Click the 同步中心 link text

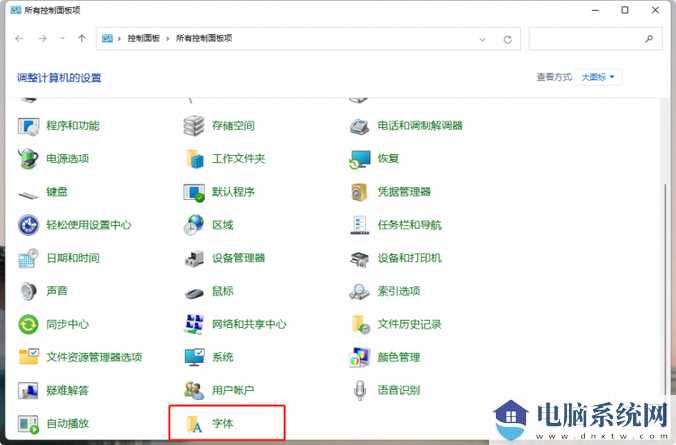click(x=67, y=324)
